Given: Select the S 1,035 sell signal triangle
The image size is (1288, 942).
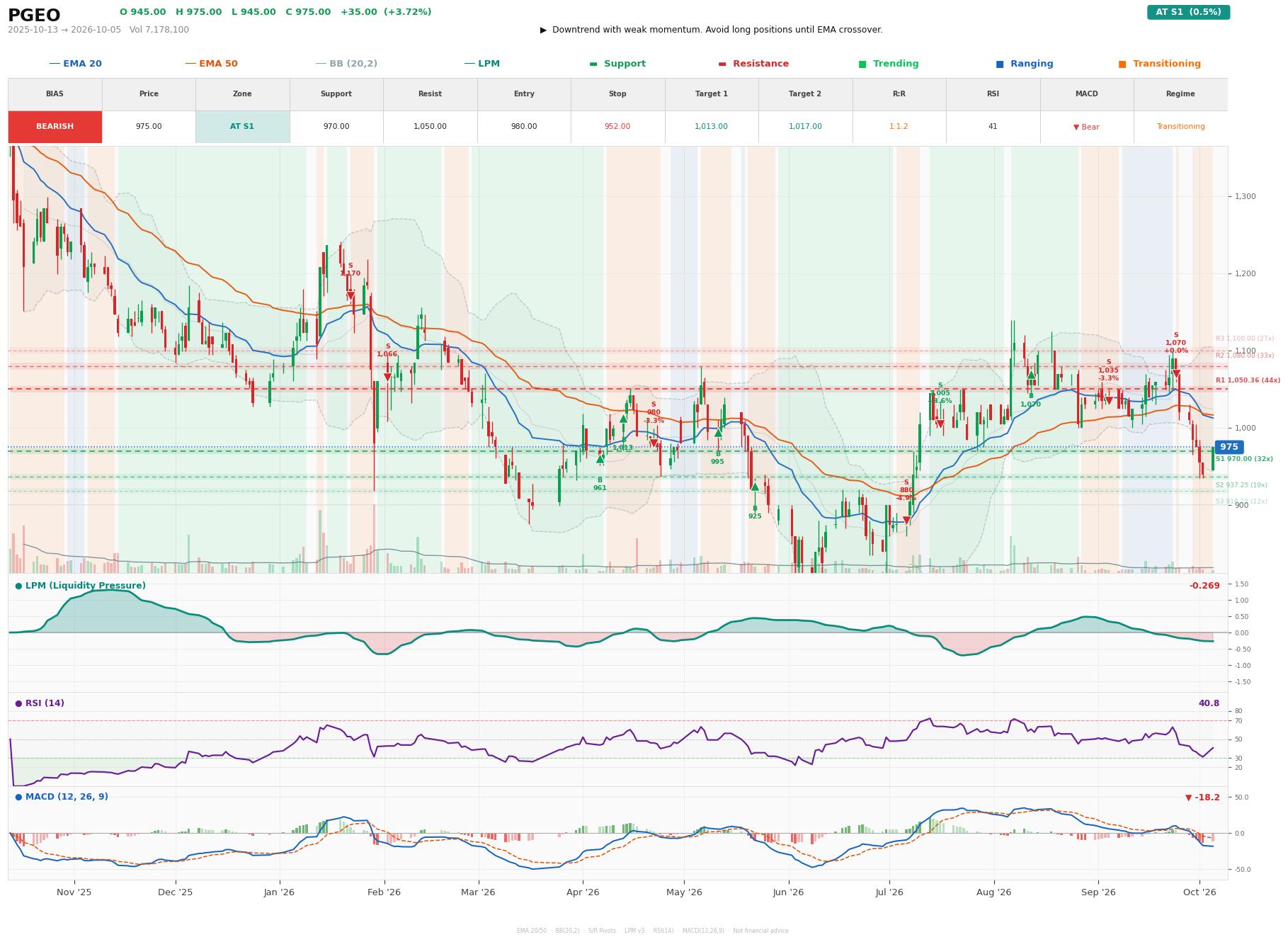Looking at the screenshot, I should (1109, 401).
